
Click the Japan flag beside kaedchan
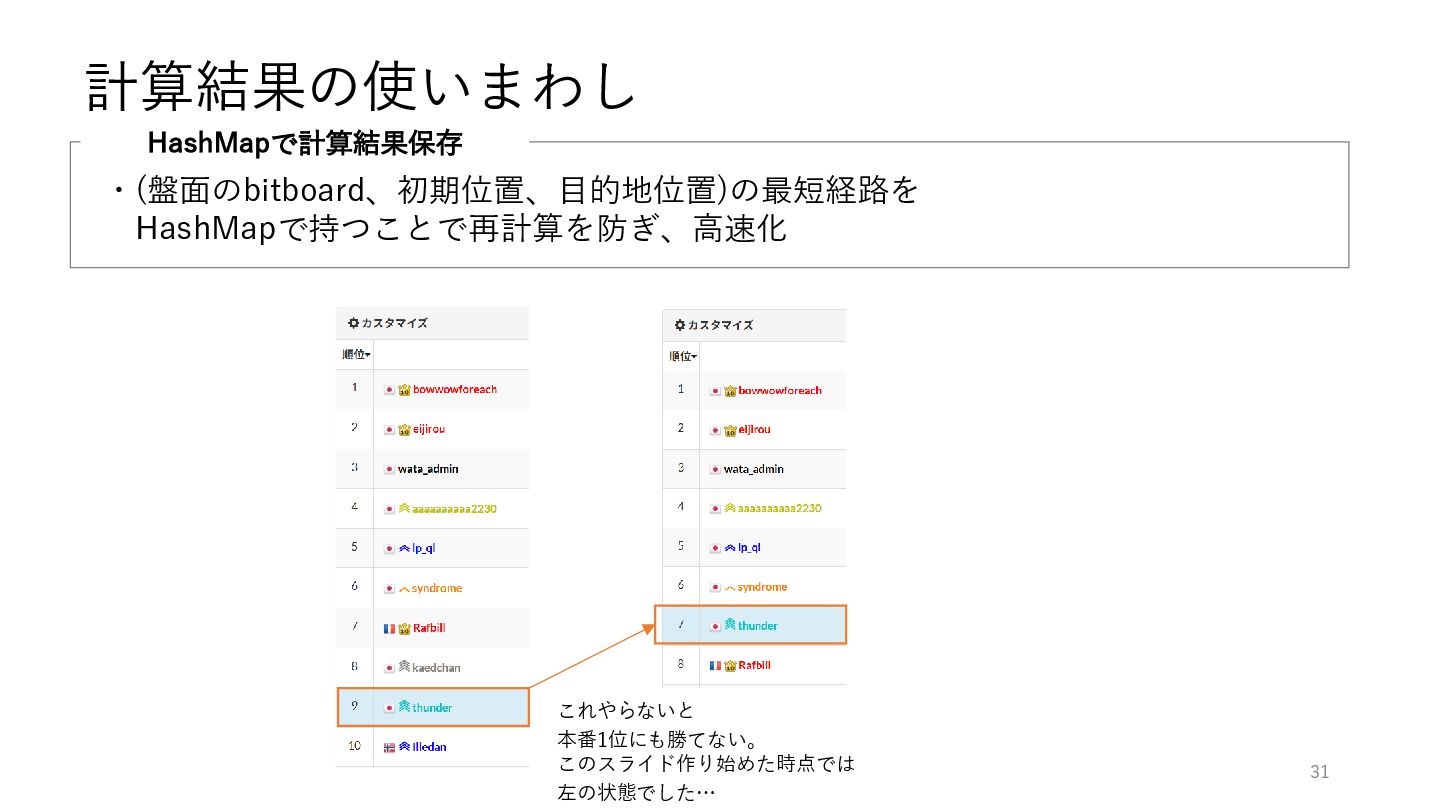point(390,668)
